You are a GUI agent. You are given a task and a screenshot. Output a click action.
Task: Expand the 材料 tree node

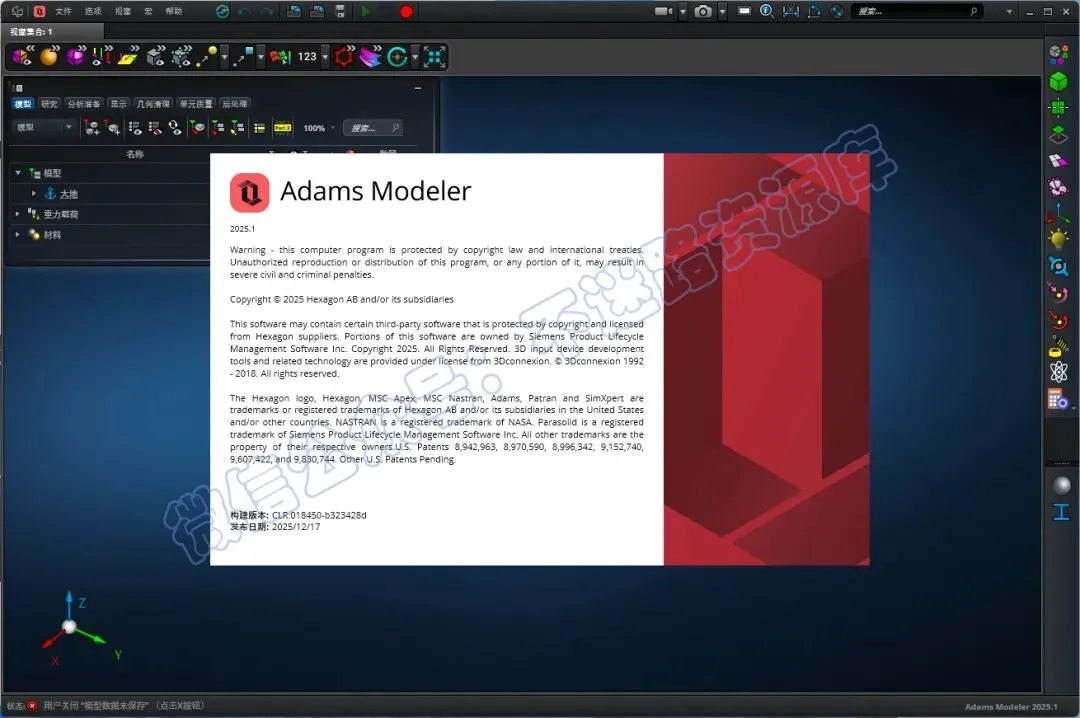(18, 235)
